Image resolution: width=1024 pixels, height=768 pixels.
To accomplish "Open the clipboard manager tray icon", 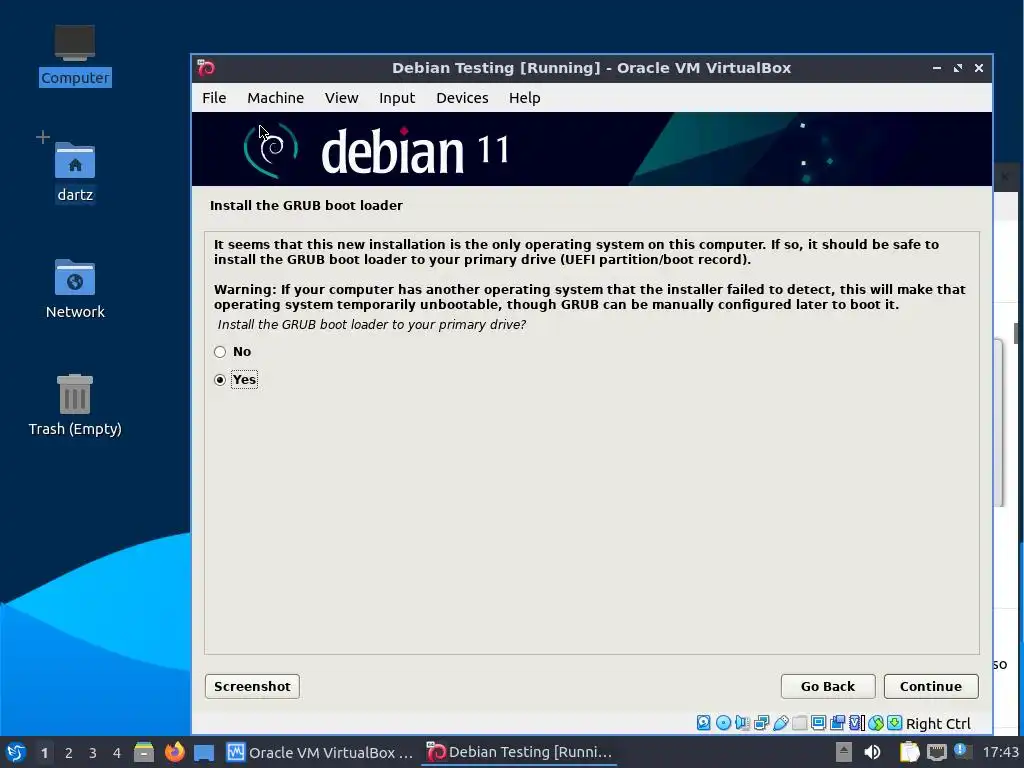I will 909,752.
